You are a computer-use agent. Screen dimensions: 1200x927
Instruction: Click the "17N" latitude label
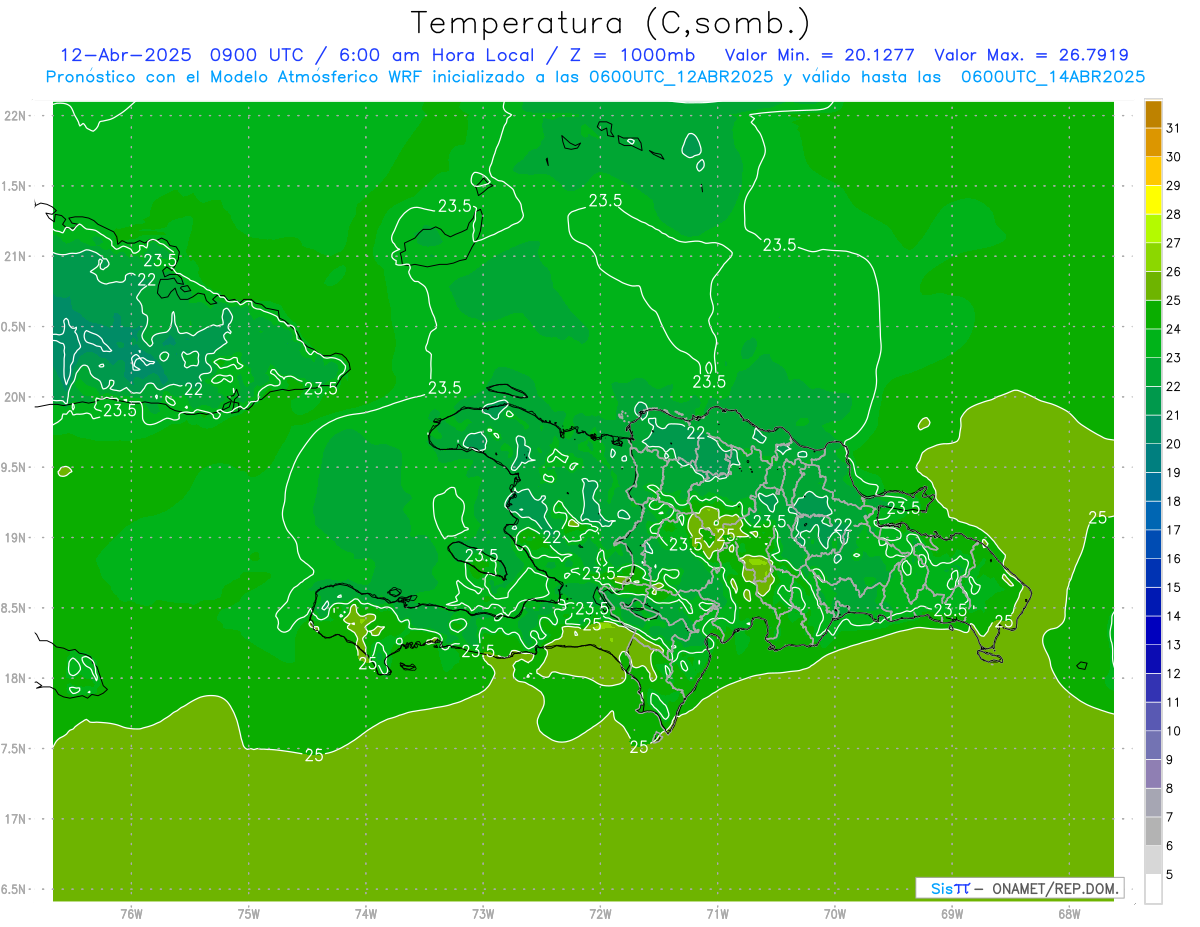tap(17, 820)
